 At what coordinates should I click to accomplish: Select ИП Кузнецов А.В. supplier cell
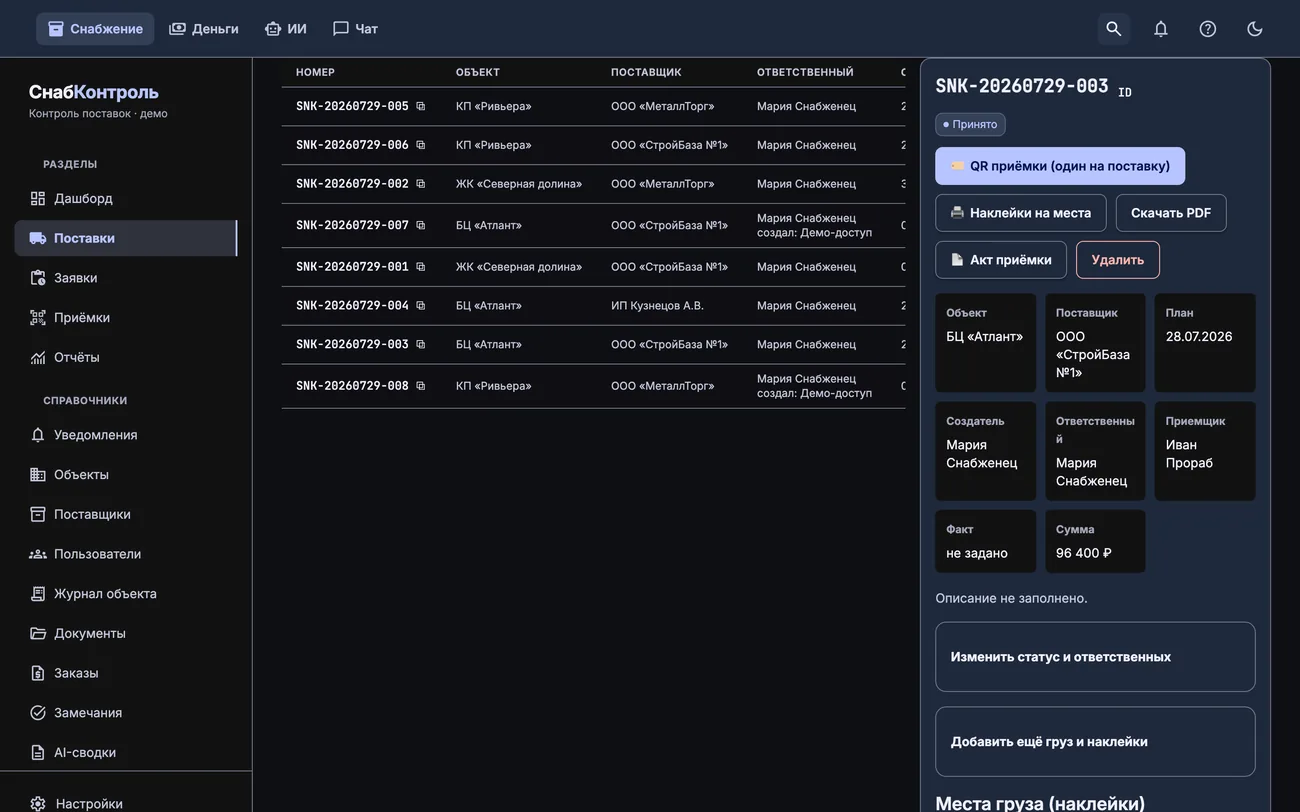[657, 306]
